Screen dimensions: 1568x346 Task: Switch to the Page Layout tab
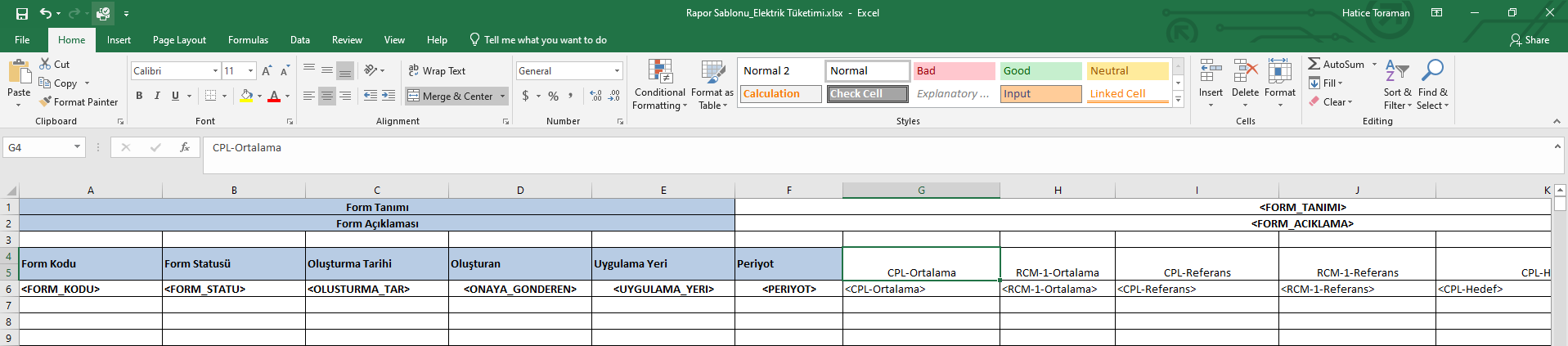(x=179, y=40)
